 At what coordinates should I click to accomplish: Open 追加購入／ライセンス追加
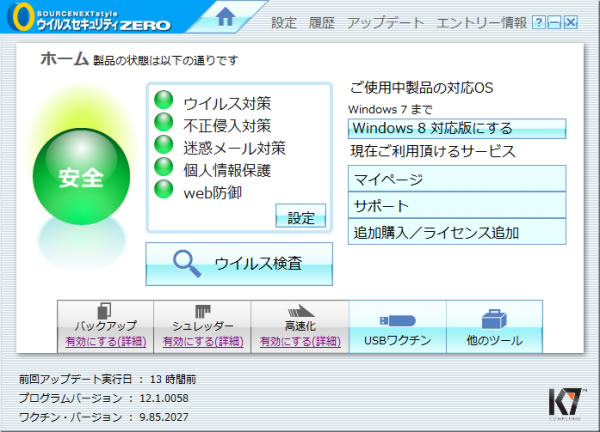click(x=457, y=232)
